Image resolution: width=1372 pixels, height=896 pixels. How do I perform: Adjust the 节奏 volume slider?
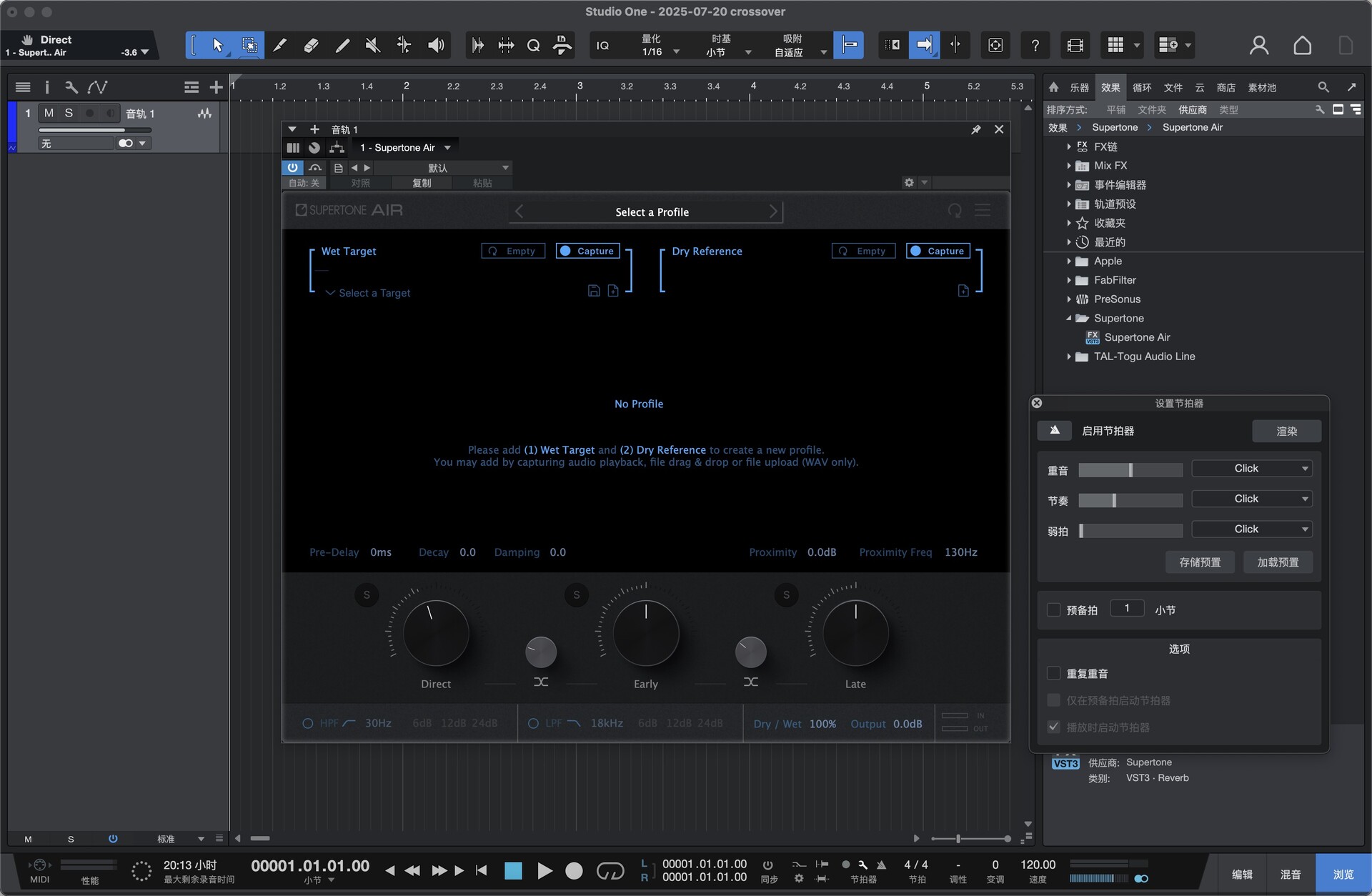1130,500
